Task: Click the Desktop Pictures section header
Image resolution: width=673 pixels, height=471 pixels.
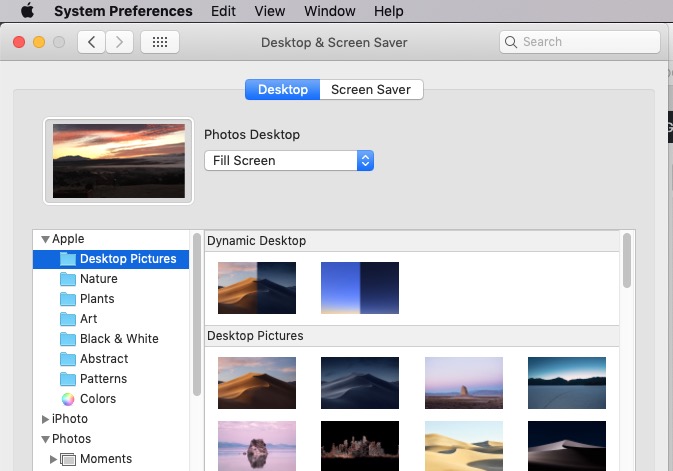Action: coord(412,336)
